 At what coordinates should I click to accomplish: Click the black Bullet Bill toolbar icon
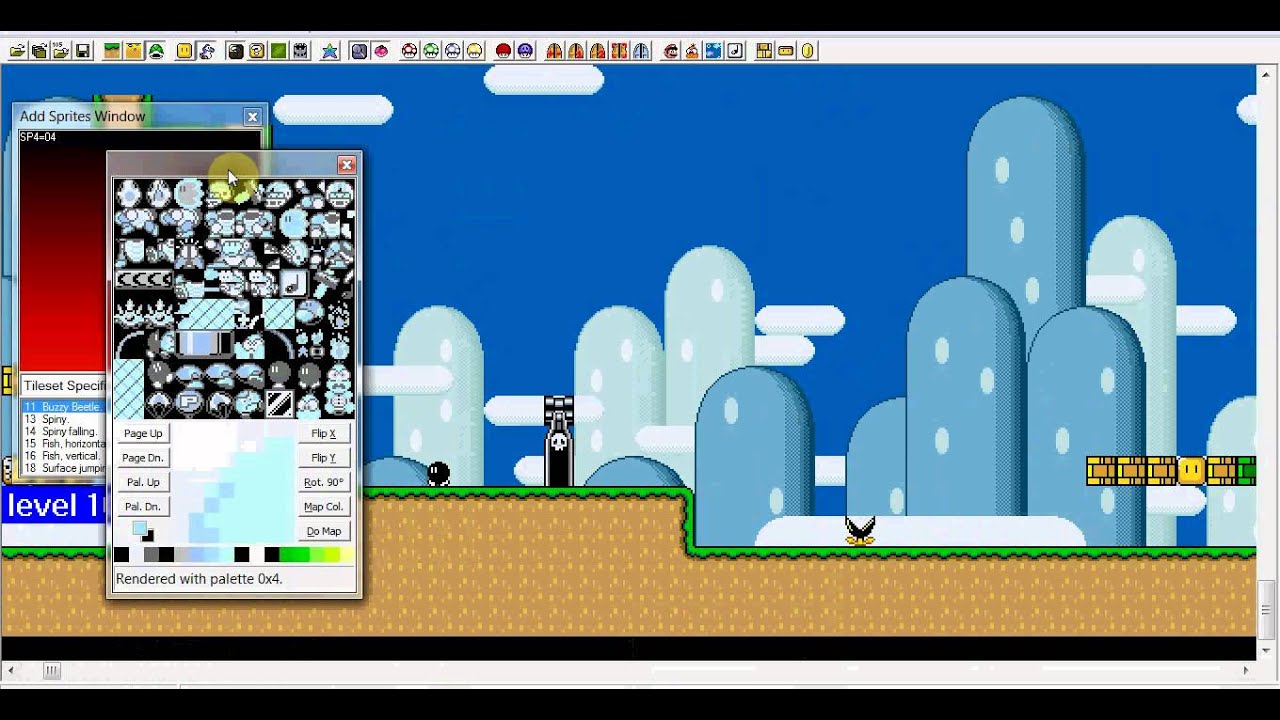pyautogui.click(x=236, y=51)
